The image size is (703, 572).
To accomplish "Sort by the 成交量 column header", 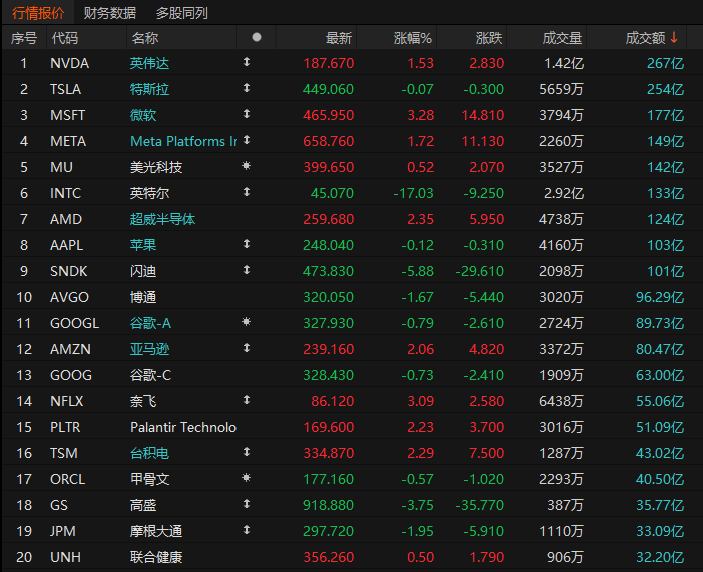I will [562, 38].
